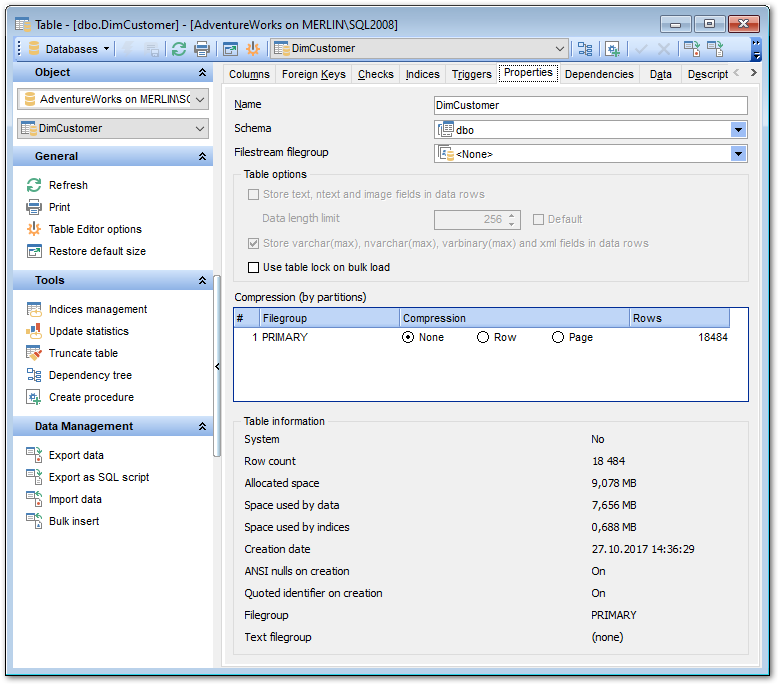Click Bulk insert in Data Management
The image size is (779, 685).
point(74,521)
